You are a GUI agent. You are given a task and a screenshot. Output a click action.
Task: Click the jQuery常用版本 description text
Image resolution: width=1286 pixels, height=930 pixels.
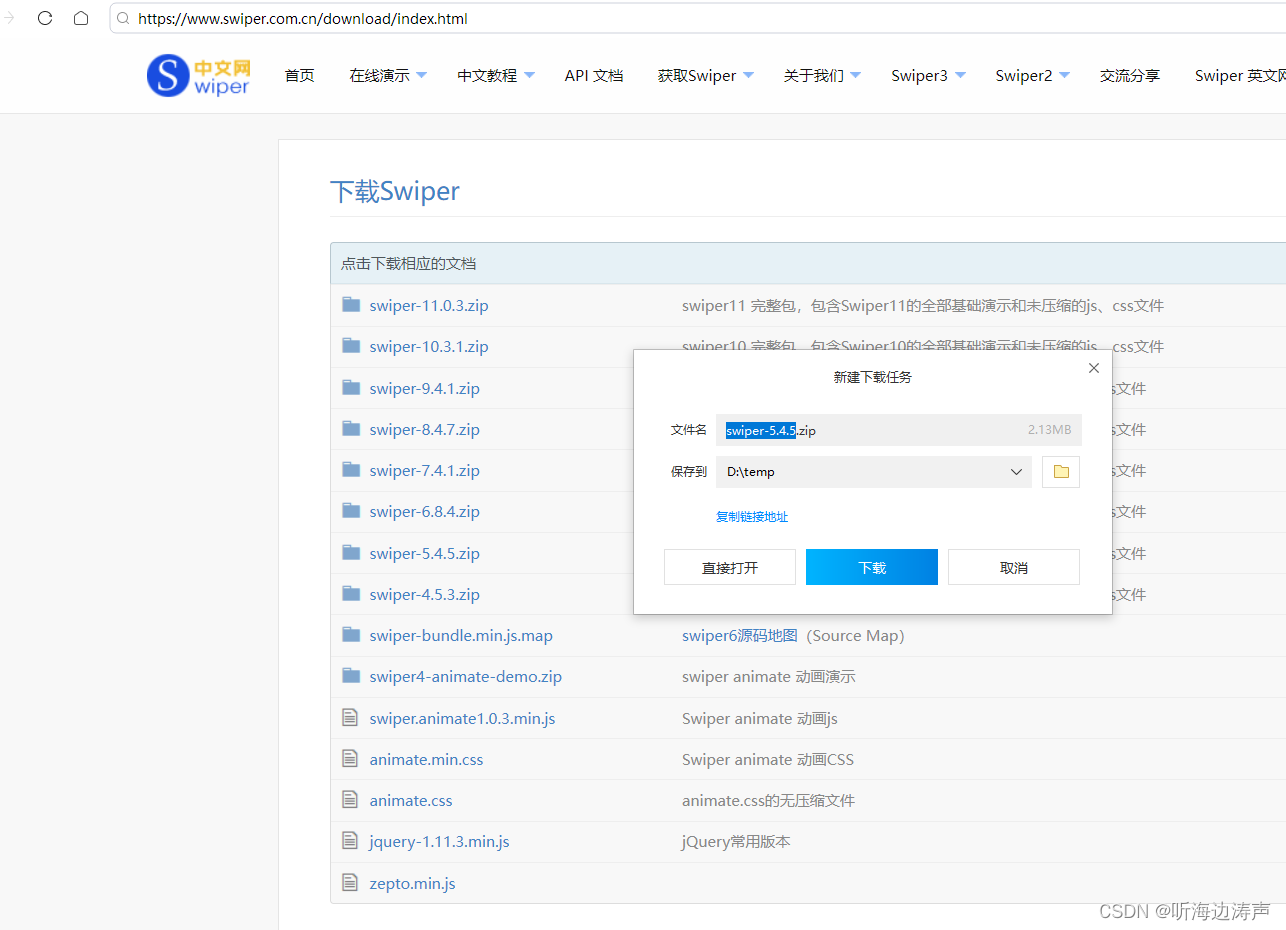pos(736,842)
